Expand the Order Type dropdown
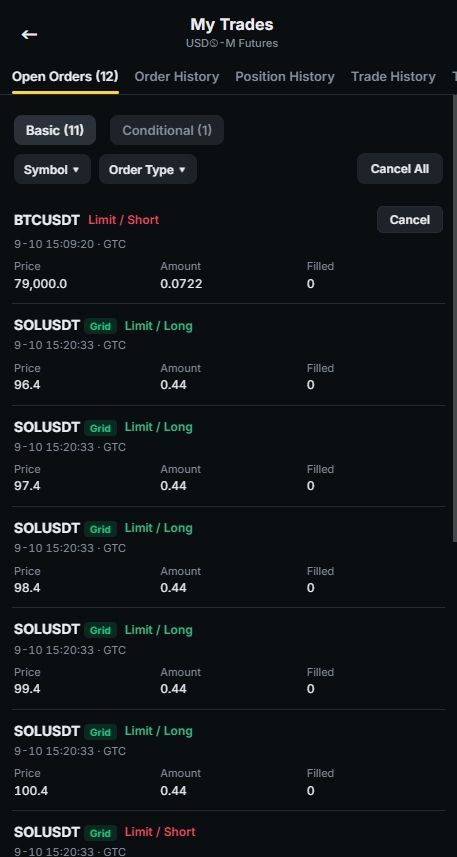 (148, 169)
